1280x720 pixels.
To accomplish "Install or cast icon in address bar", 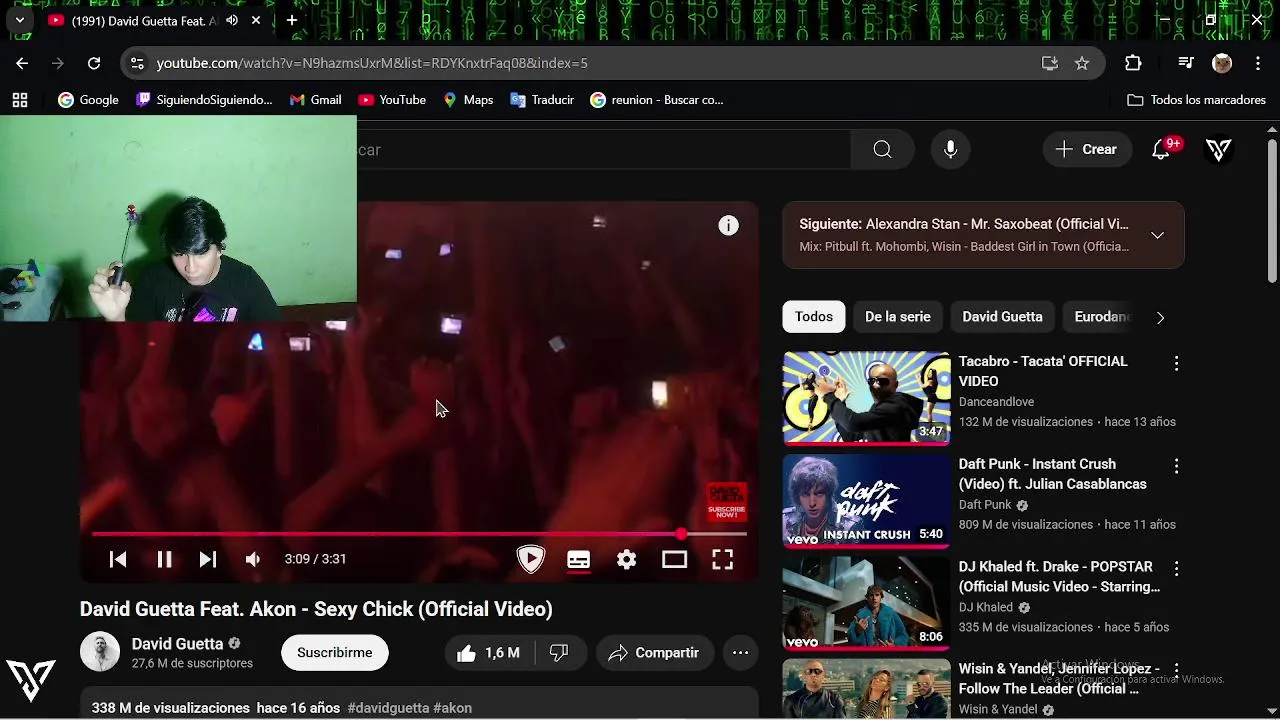I will [x=1049, y=63].
